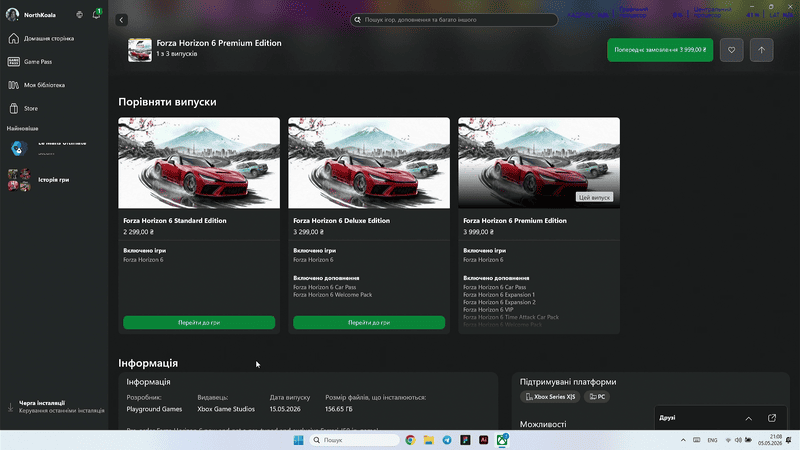Switch the ENG input language

point(712,440)
